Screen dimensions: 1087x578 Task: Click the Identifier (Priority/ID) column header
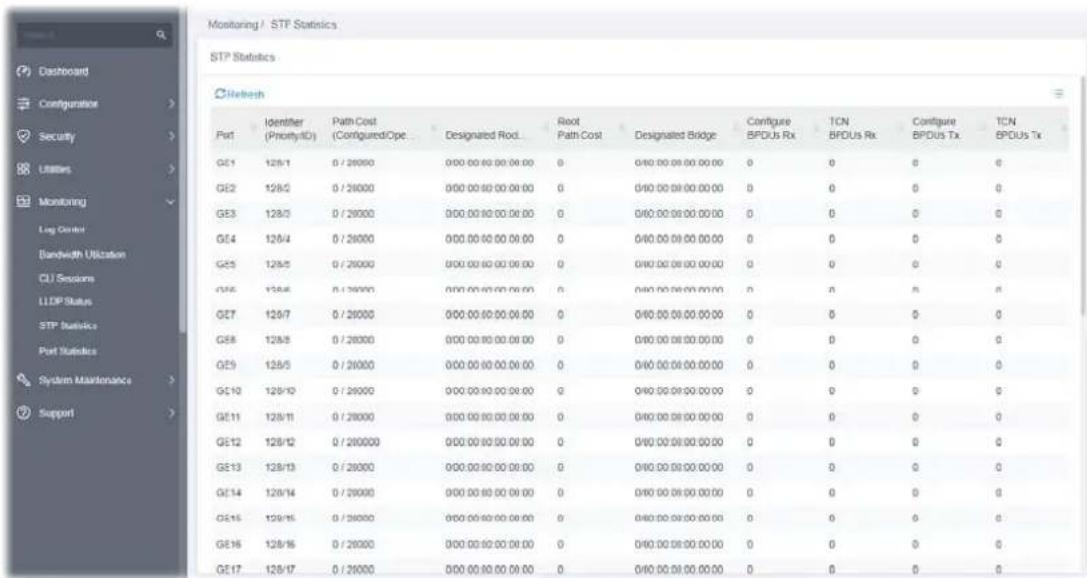click(290, 129)
